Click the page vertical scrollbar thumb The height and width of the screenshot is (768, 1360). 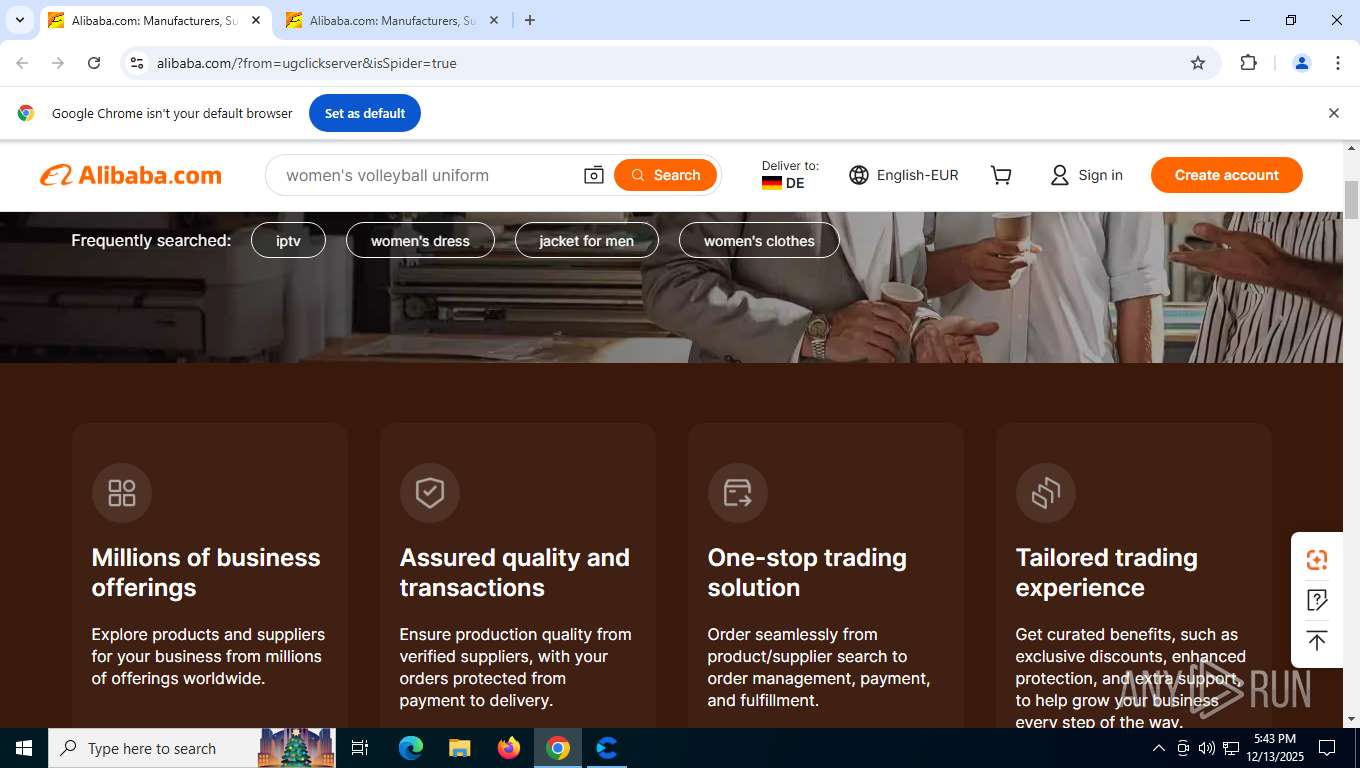point(1351,200)
